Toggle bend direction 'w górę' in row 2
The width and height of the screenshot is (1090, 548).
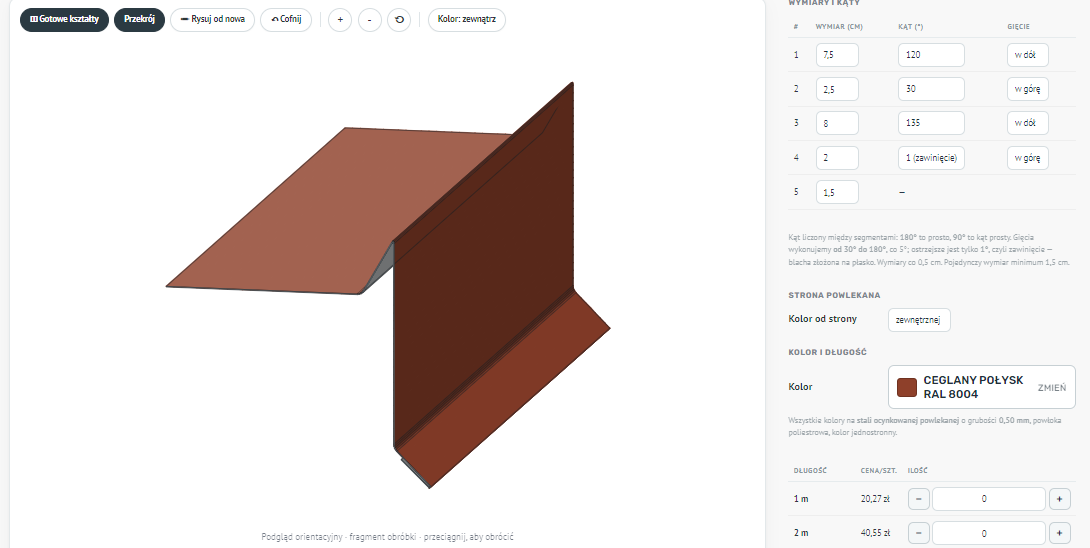point(1027,89)
